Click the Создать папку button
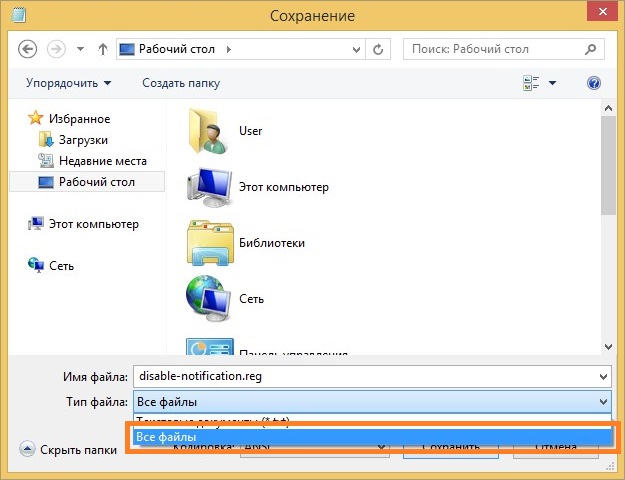The height and width of the screenshot is (480, 625). (x=181, y=83)
